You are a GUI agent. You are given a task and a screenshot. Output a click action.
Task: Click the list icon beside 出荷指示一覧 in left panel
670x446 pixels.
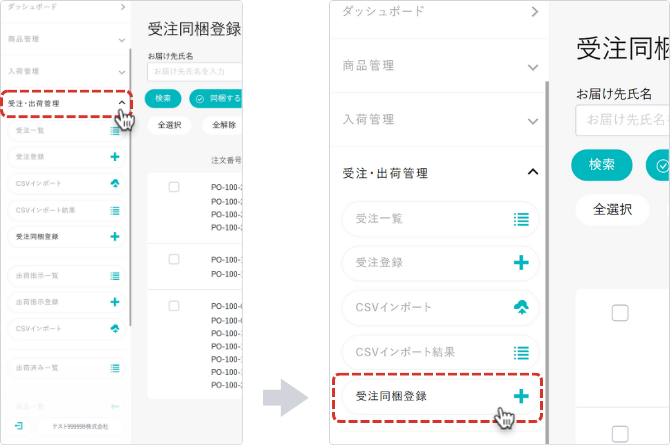click(x=115, y=276)
